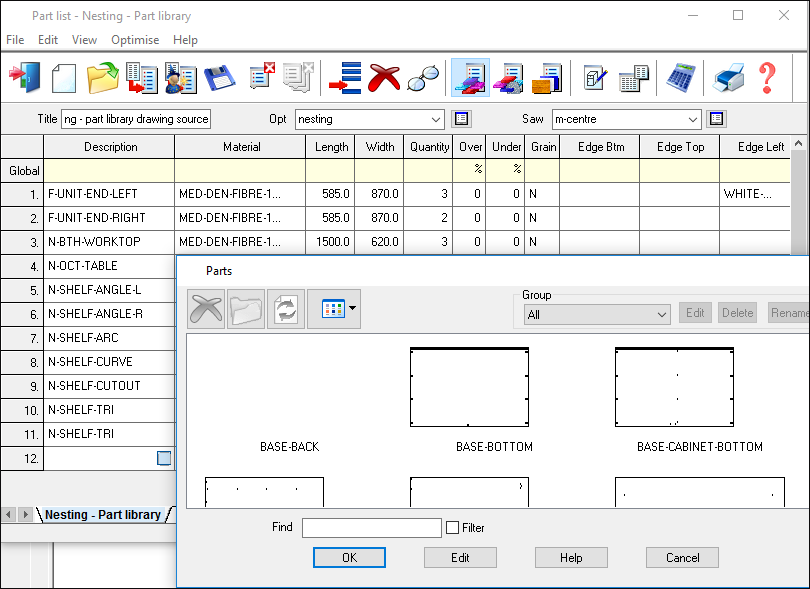Click the part list scroll up arrow
The height and width of the screenshot is (589, 810).
point(799,143)
